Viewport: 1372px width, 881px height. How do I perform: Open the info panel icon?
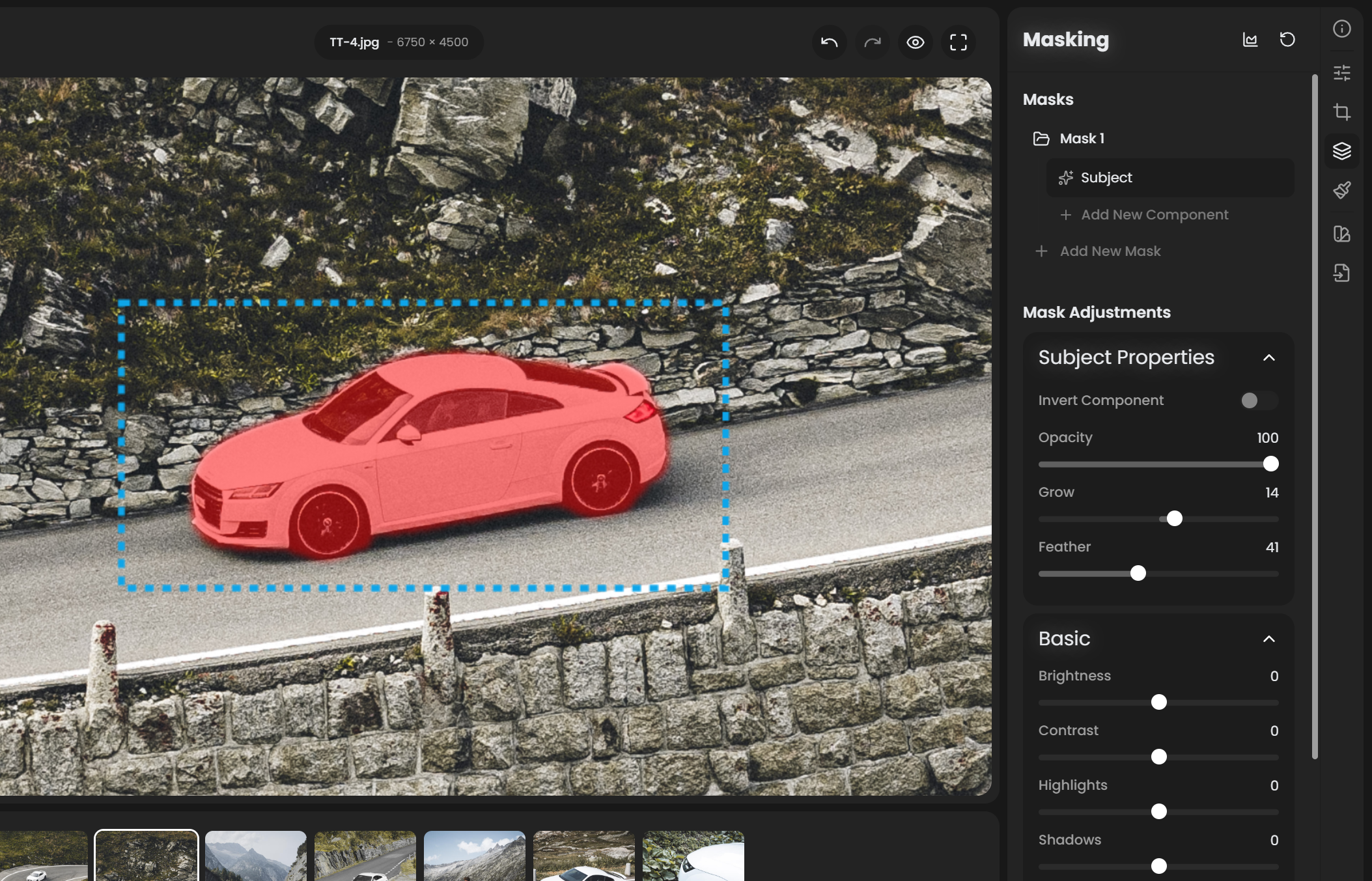[1341, 29]
